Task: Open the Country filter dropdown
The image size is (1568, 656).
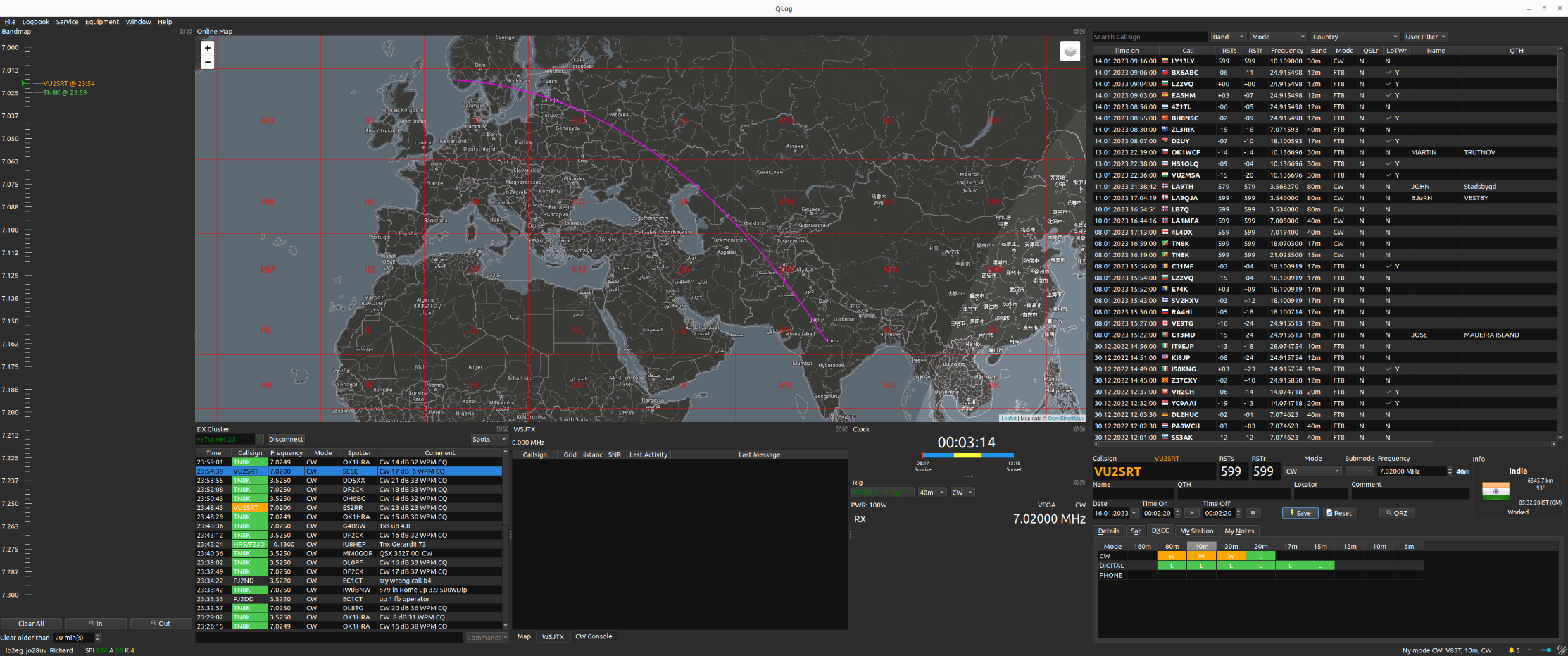Action: [x=1355, y=37]
